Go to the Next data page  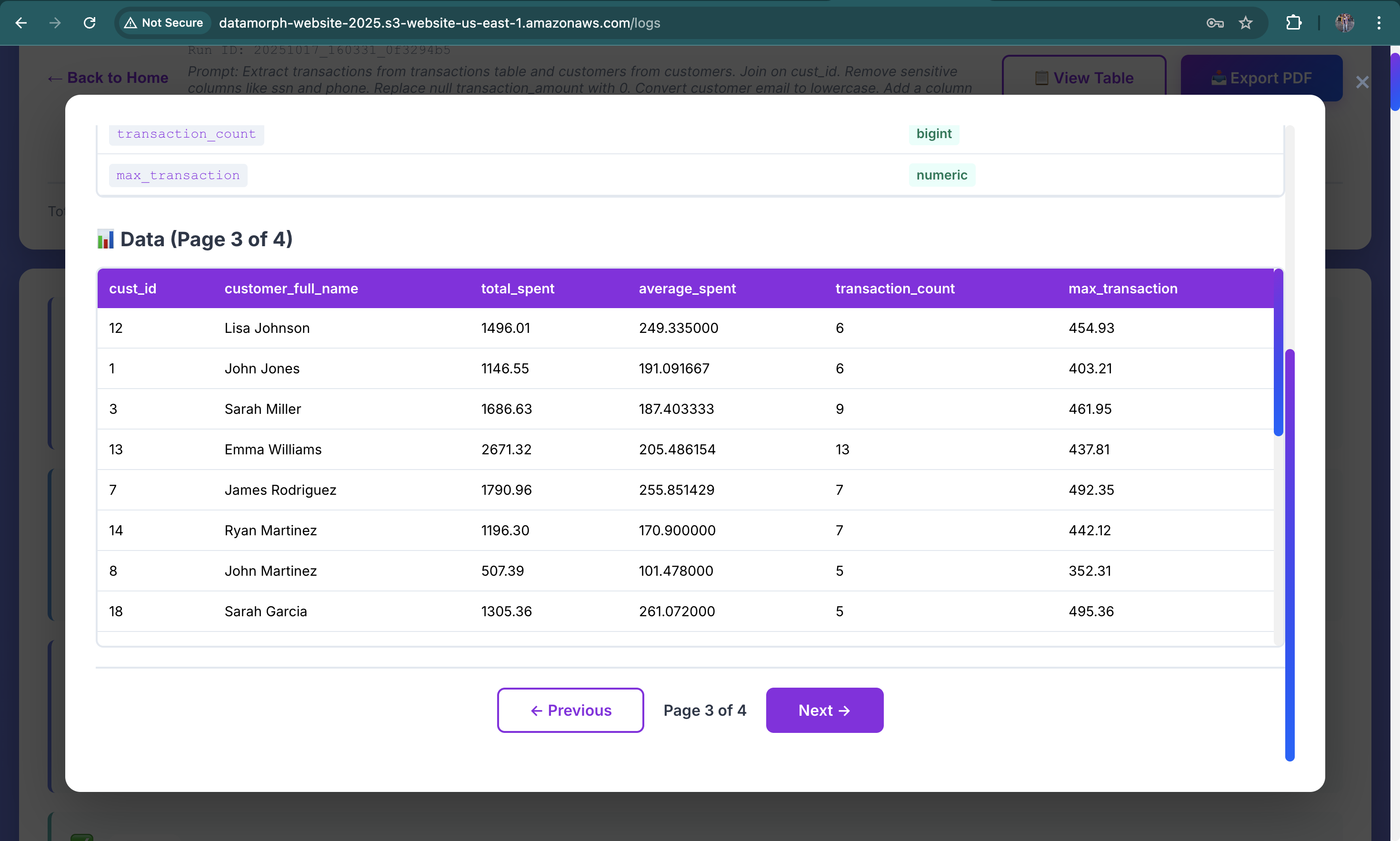click(824, 710)
